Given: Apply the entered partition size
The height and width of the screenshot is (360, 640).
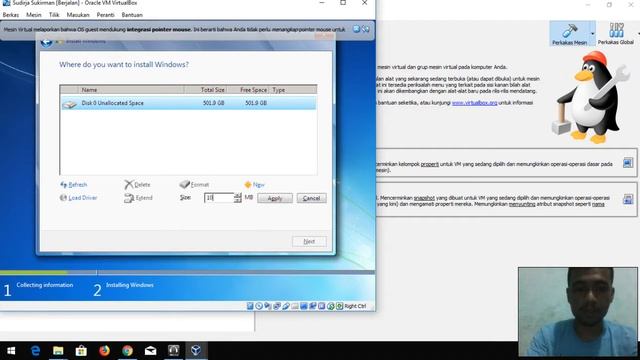Looking at the screenshot, I should pyautogui.click(x=275, y=198).
